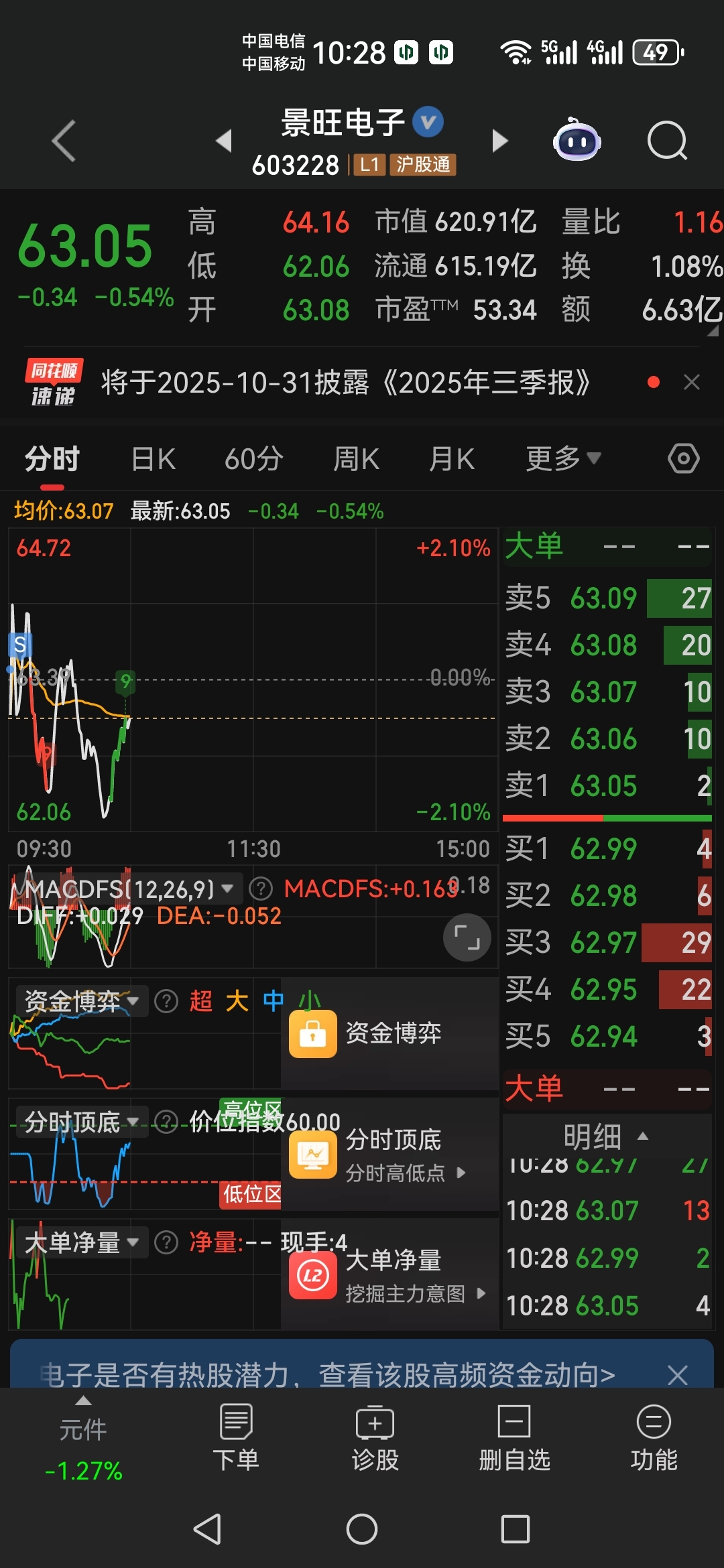Tap 删自选 remove from watchlist

click(x=515, y=1438)
